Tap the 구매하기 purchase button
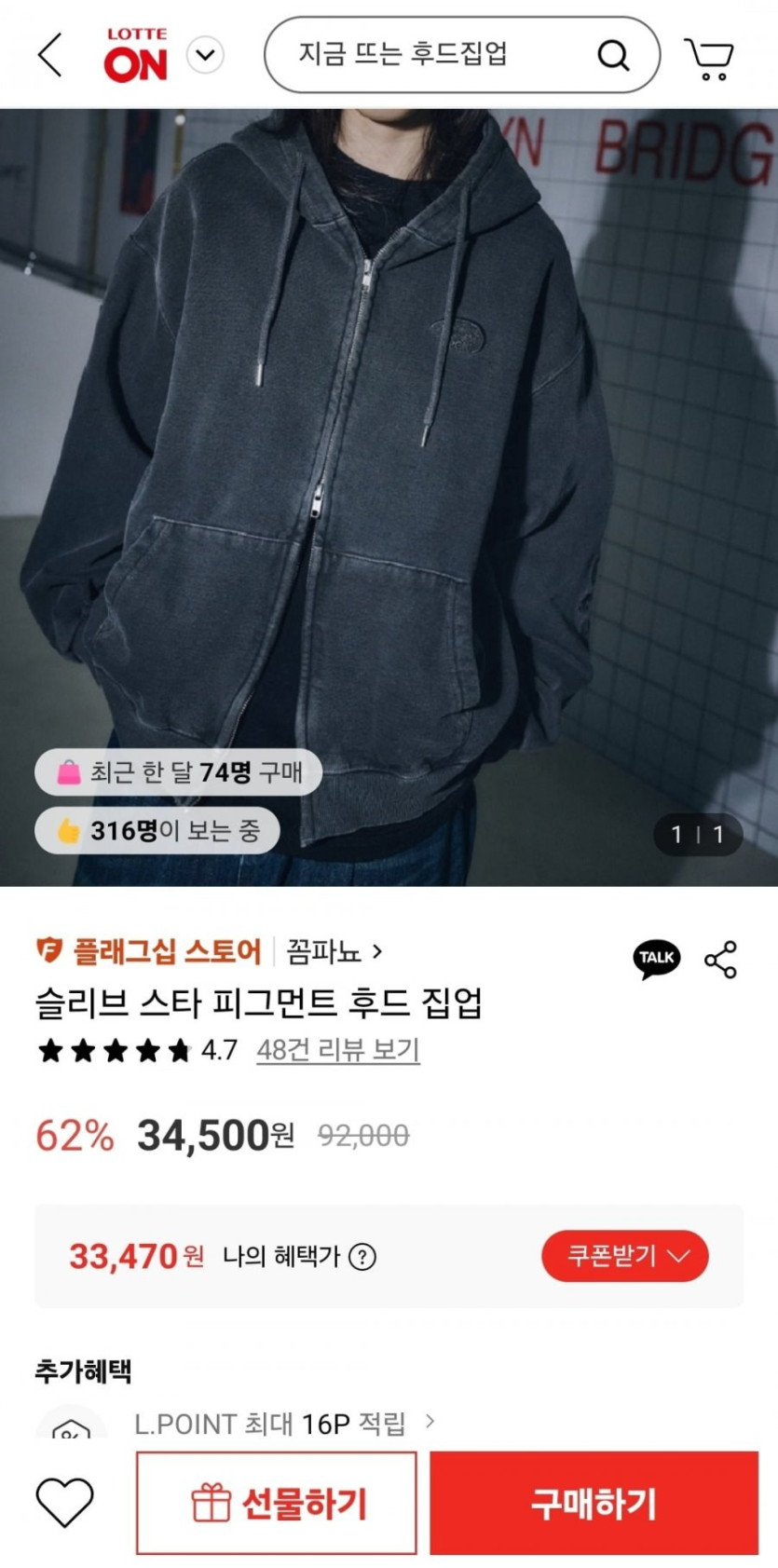 [594, 1503]
